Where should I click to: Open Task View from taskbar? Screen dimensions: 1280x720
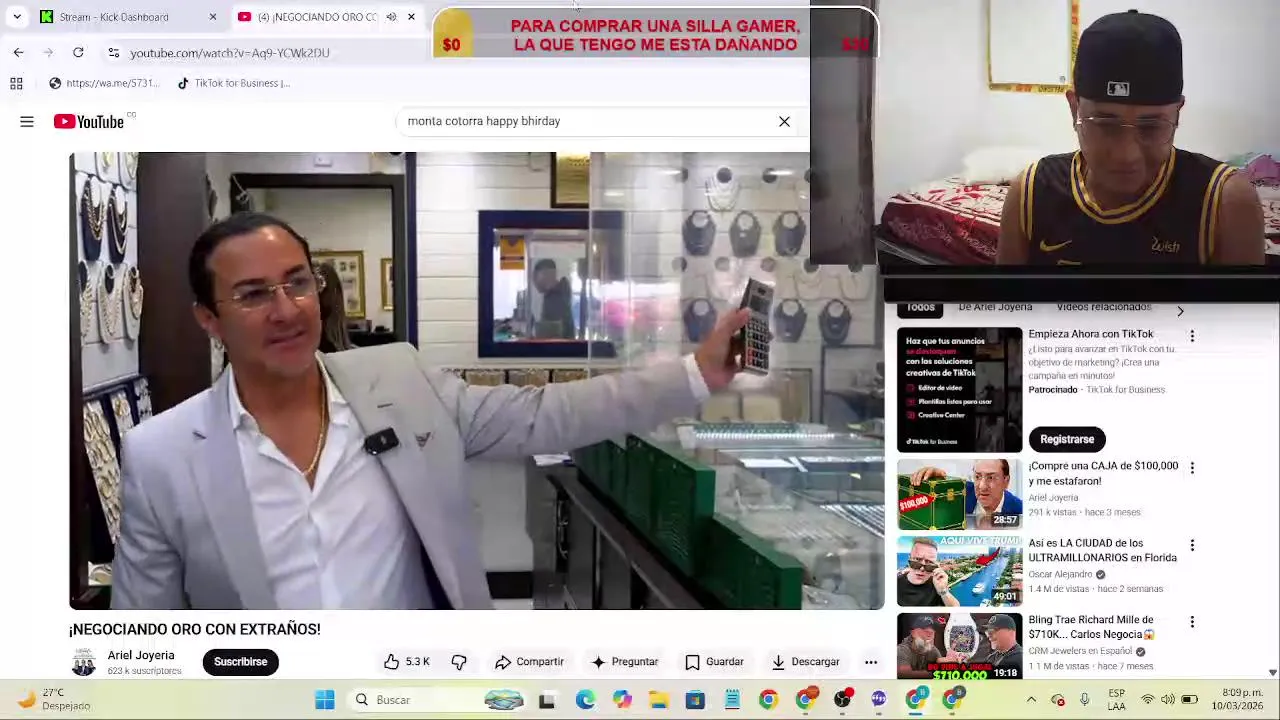547,700
